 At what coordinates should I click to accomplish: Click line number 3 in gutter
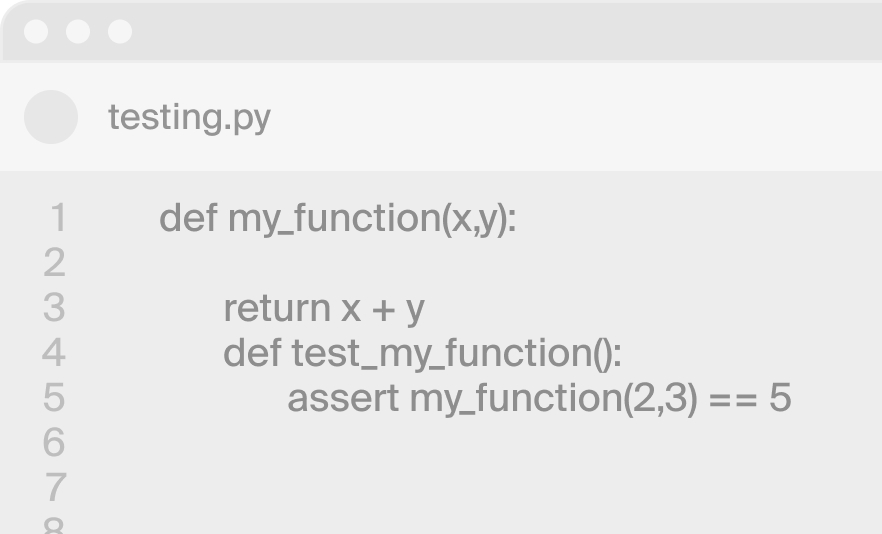tap(55, 308)
